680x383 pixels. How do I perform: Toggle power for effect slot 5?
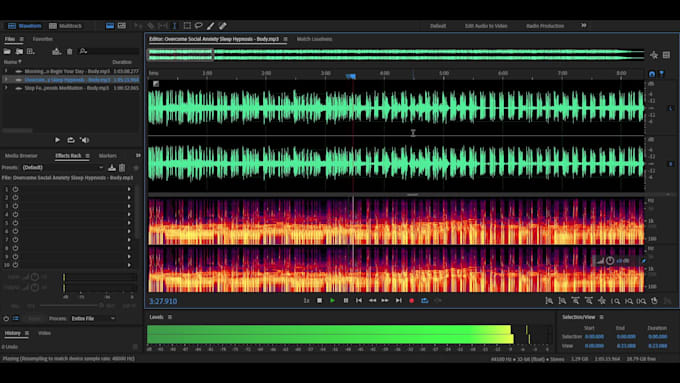click(x=15, y=223)
